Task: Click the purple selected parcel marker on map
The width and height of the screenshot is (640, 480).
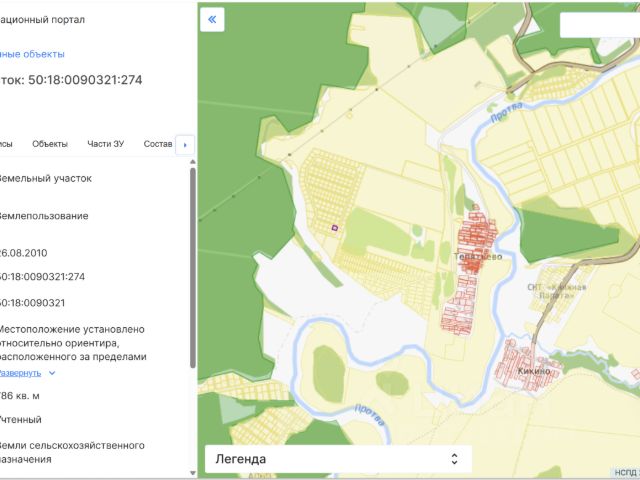Action: point(335,228)
